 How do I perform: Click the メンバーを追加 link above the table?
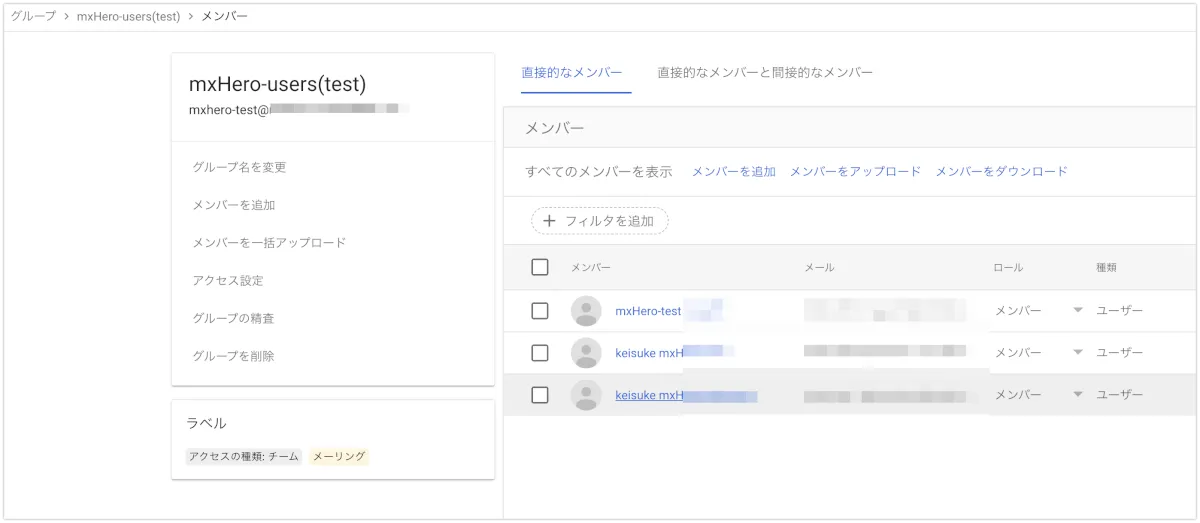coord(734,172)
